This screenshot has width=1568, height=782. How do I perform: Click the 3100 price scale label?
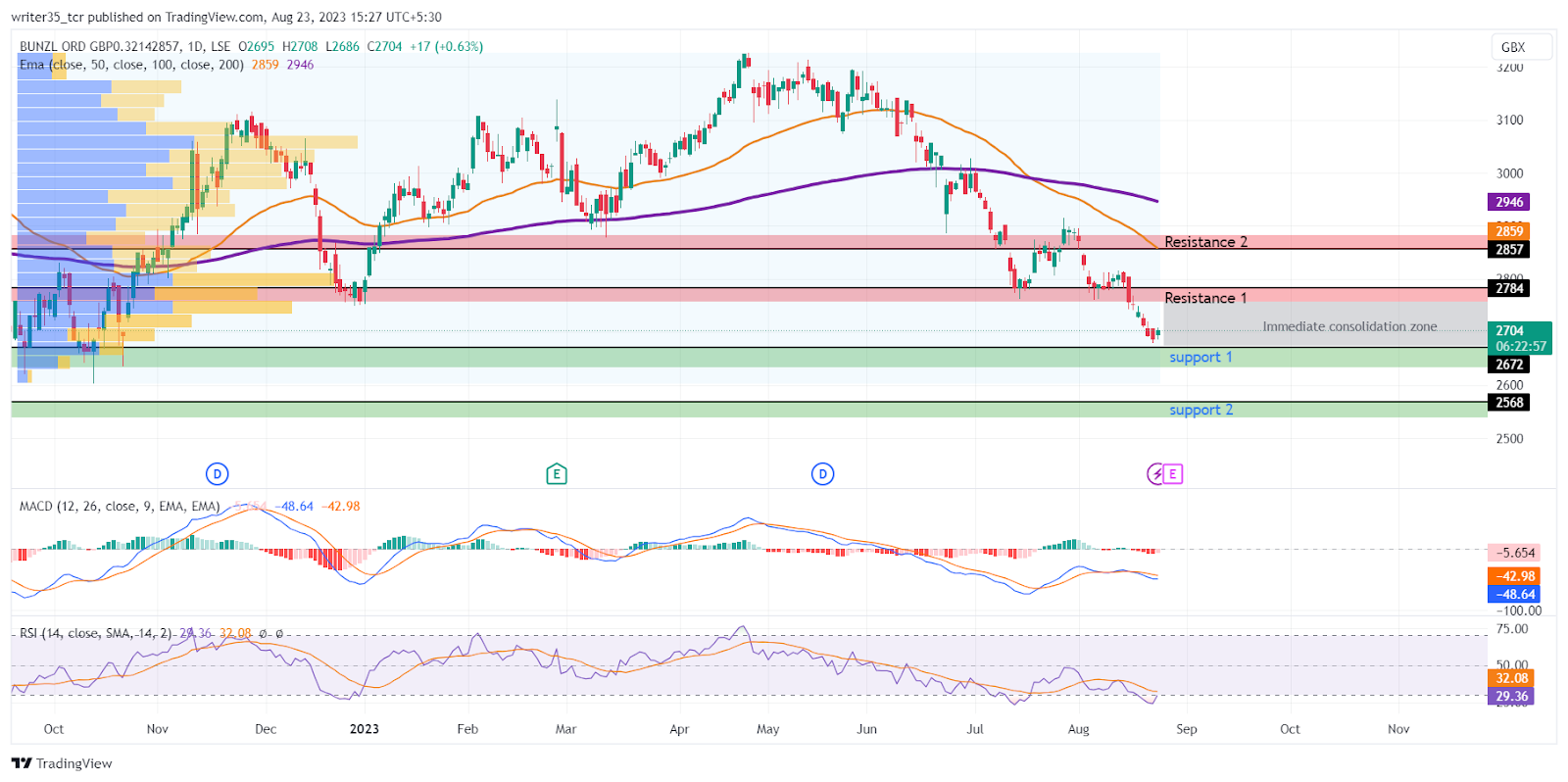click(x=1509, y=121)
